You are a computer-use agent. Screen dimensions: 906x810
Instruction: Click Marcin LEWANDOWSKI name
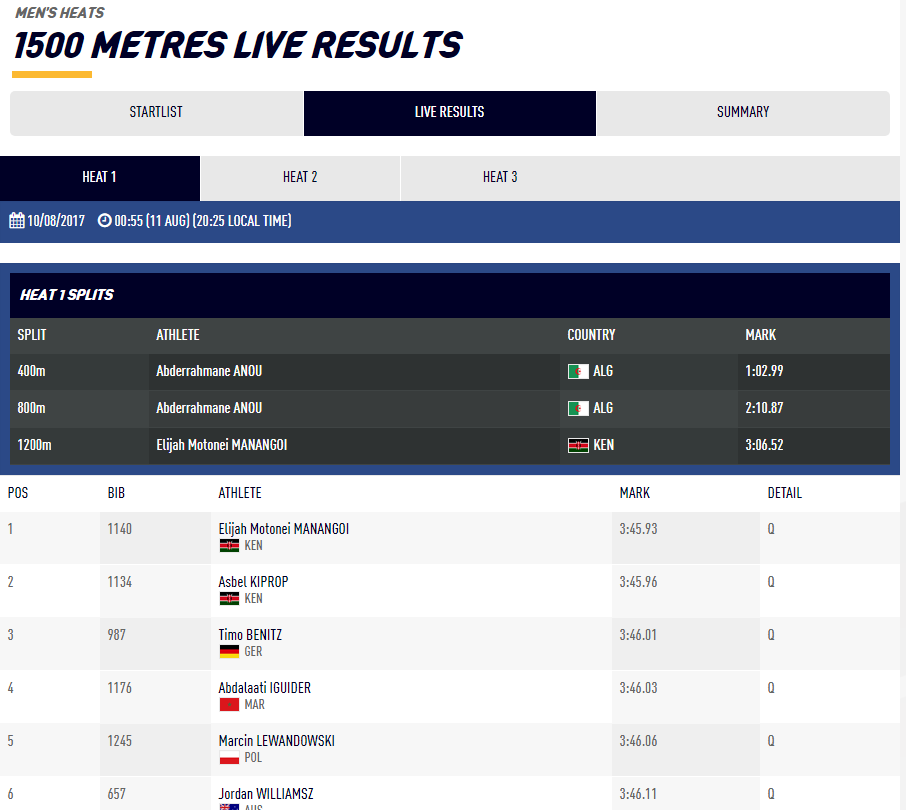[x=276, y=741]
